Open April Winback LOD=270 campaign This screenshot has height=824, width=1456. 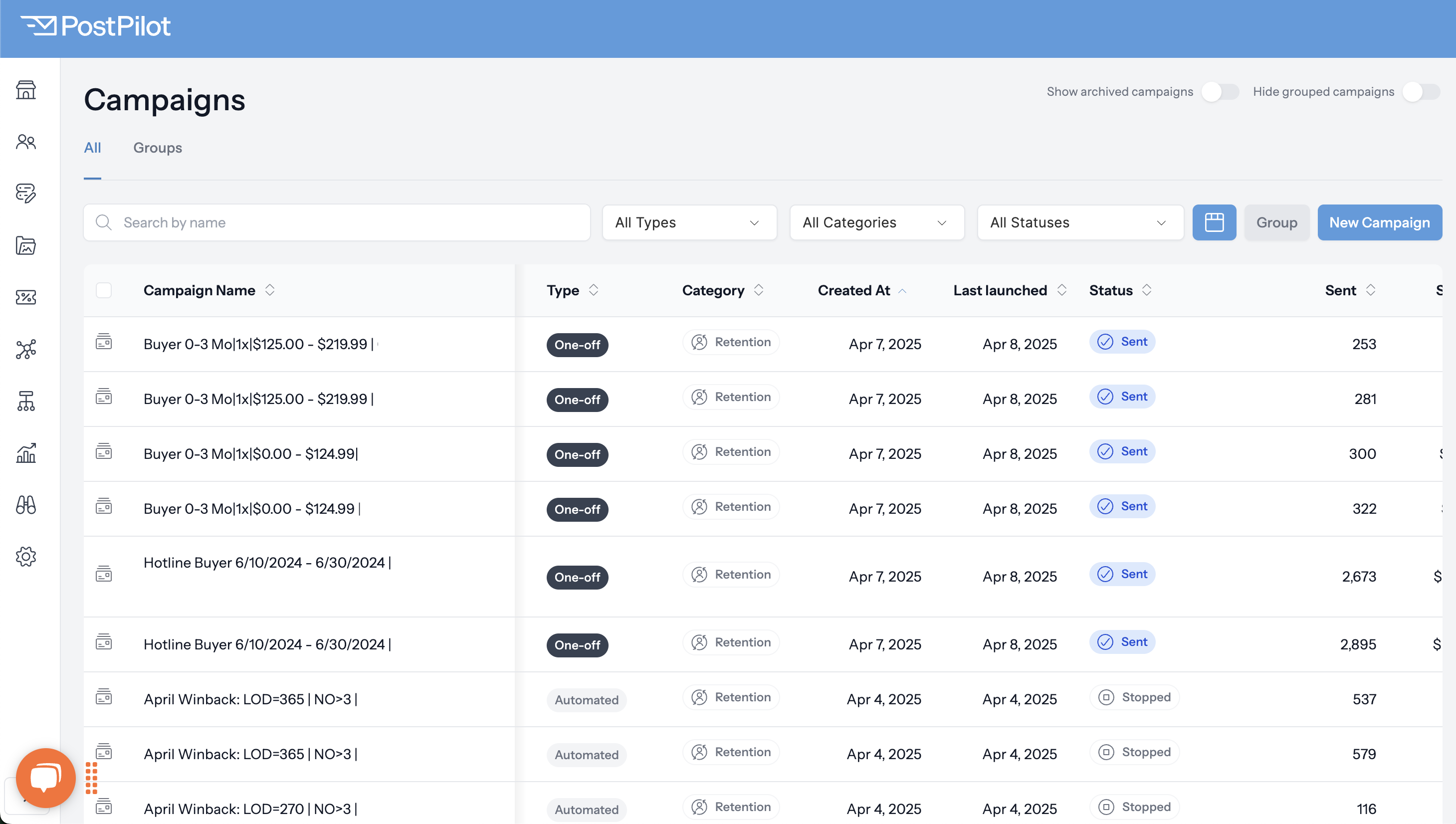point(250,809)
